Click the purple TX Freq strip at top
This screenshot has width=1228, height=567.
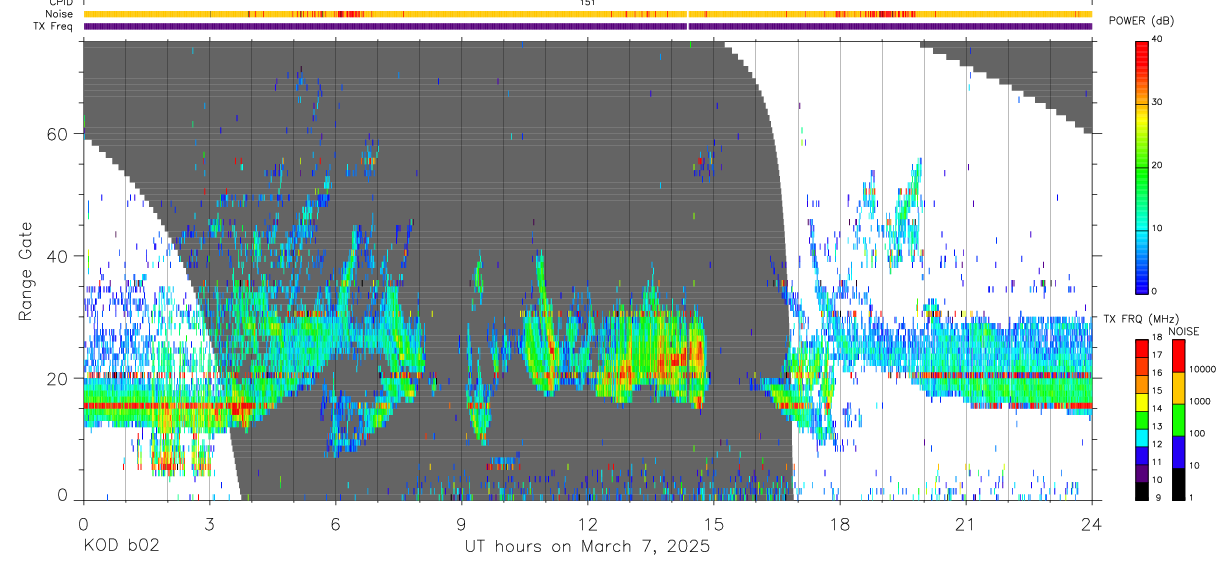pyautogui.click(x=587, y=26)
